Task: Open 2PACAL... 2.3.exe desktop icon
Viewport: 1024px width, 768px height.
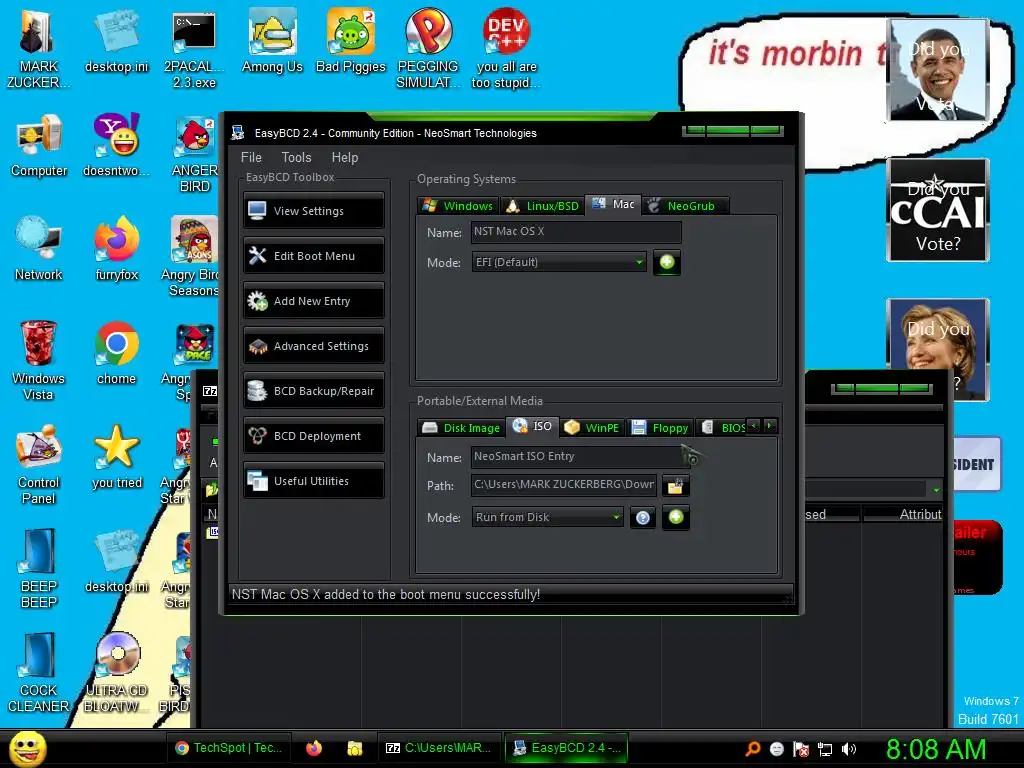Action: point(194,50)
